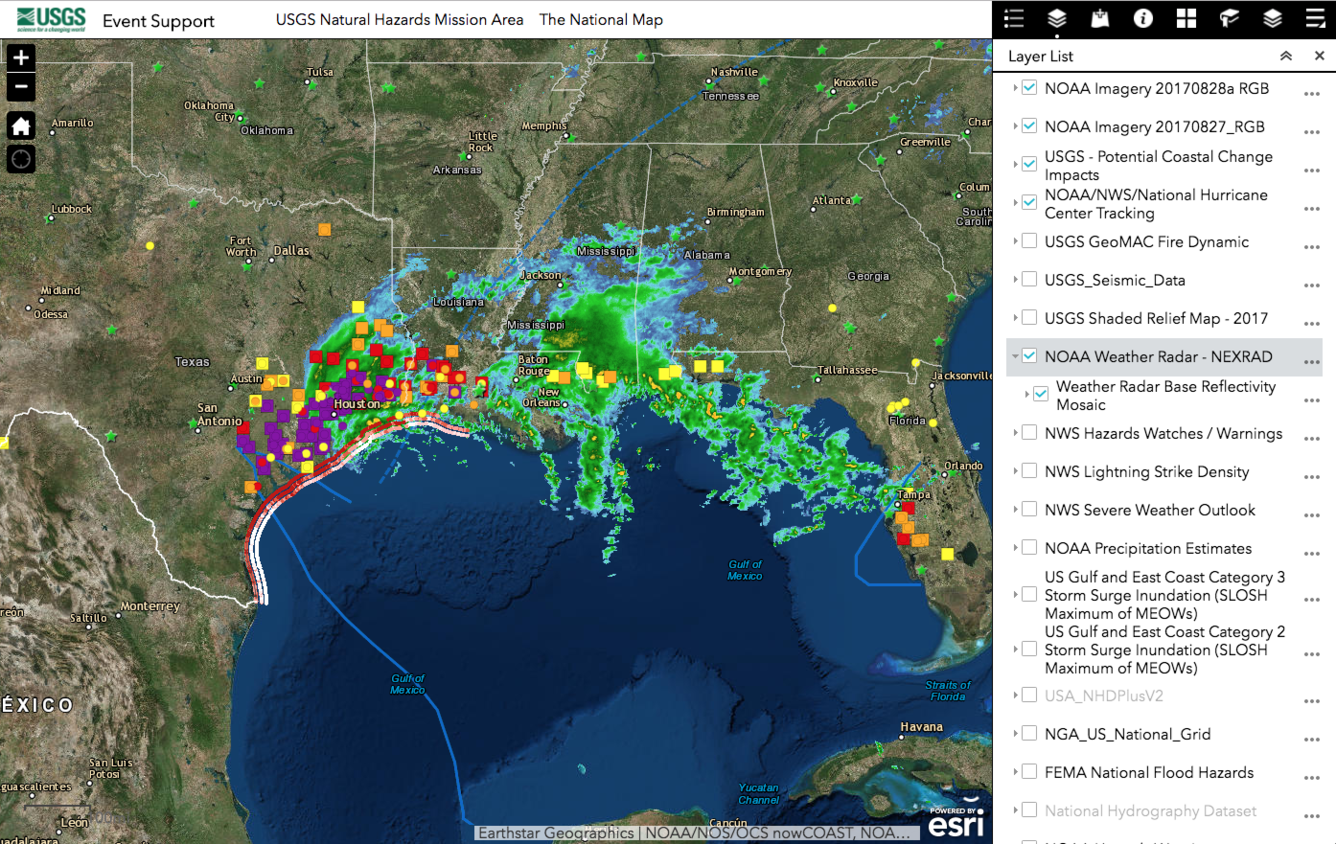Enable USGS_Seismic_Data layer checkbox
The height and width of the screenshot is (844, 1336).
click(1029, 279)
